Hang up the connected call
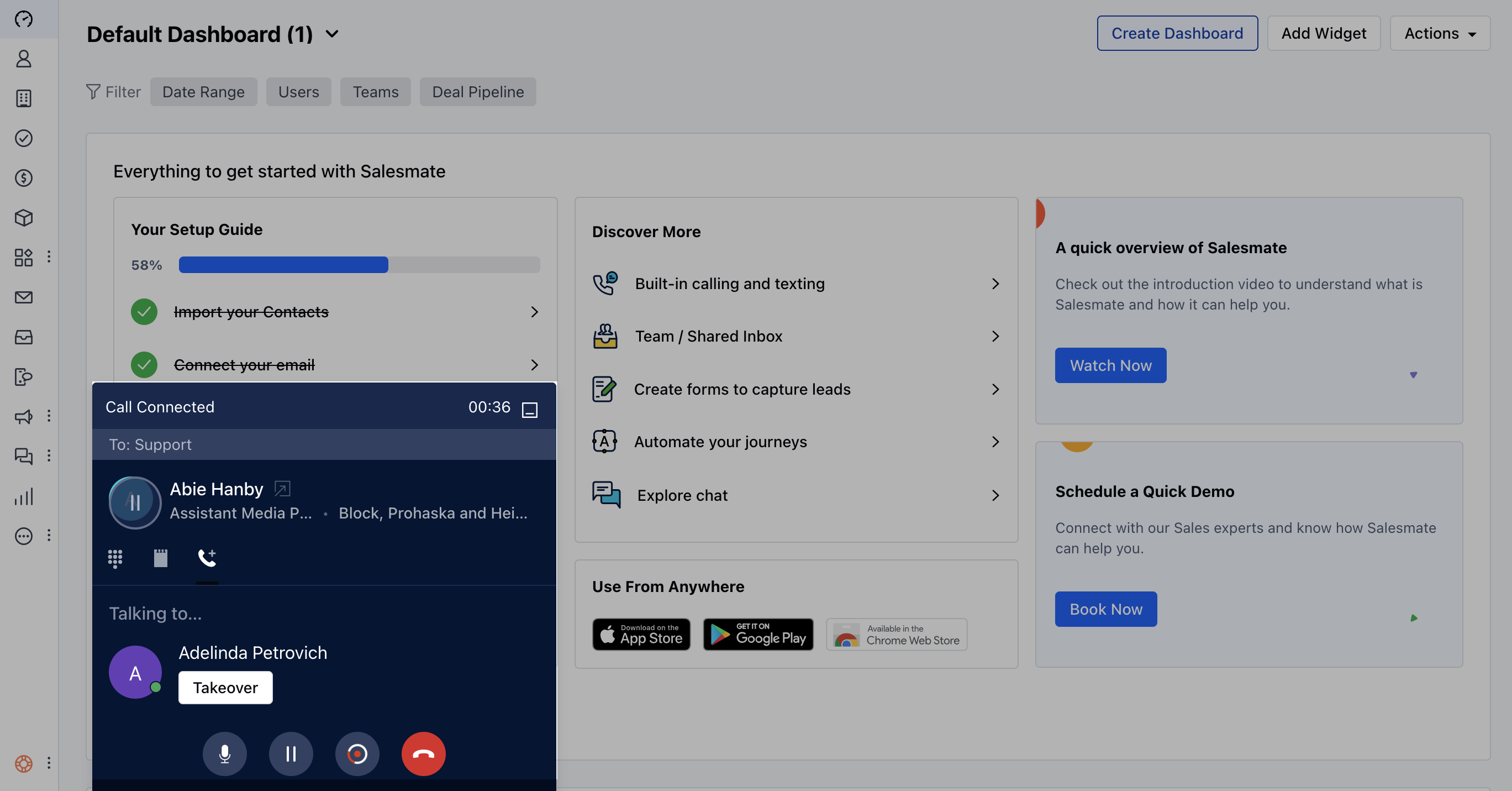1512x791 pixels. 423,753
